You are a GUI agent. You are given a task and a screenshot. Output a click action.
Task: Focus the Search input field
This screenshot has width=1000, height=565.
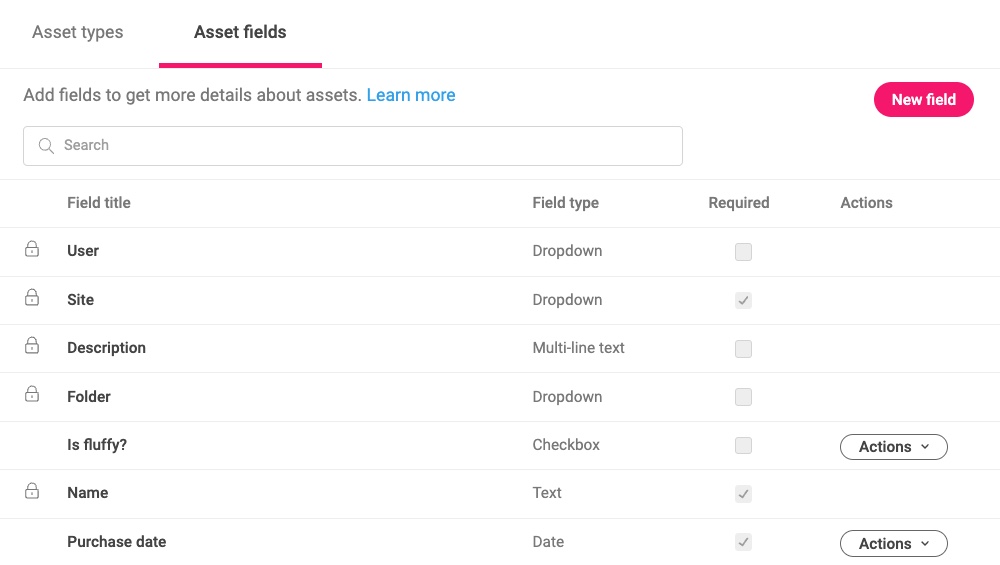(353, 146)
